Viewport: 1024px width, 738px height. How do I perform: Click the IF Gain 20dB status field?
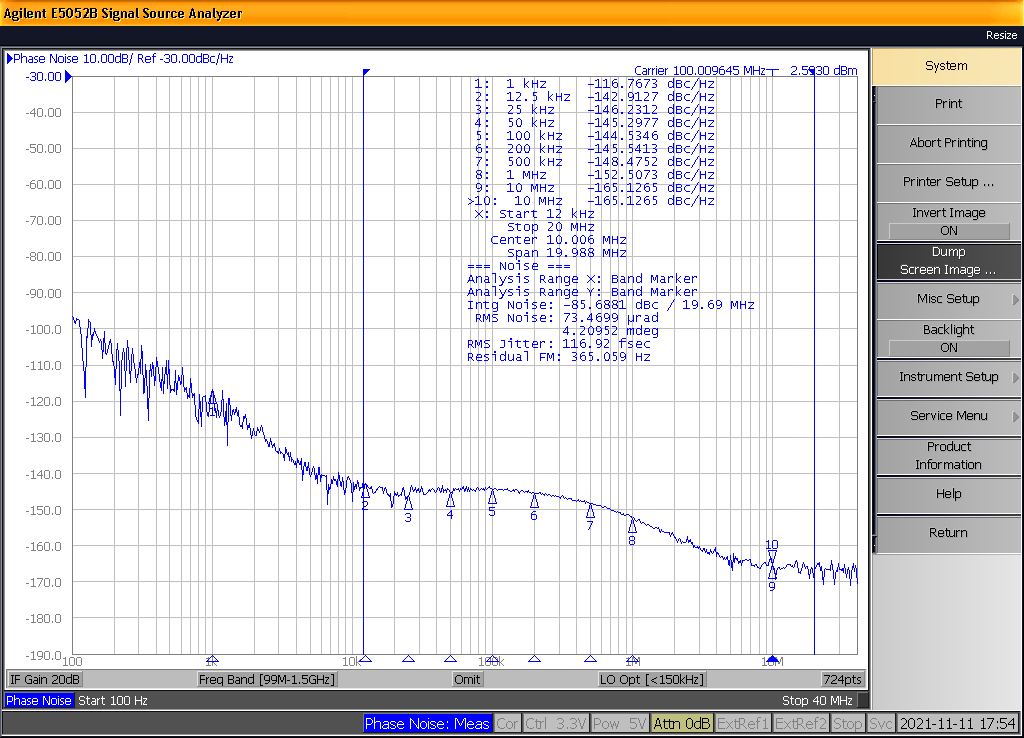click(45, 680)
